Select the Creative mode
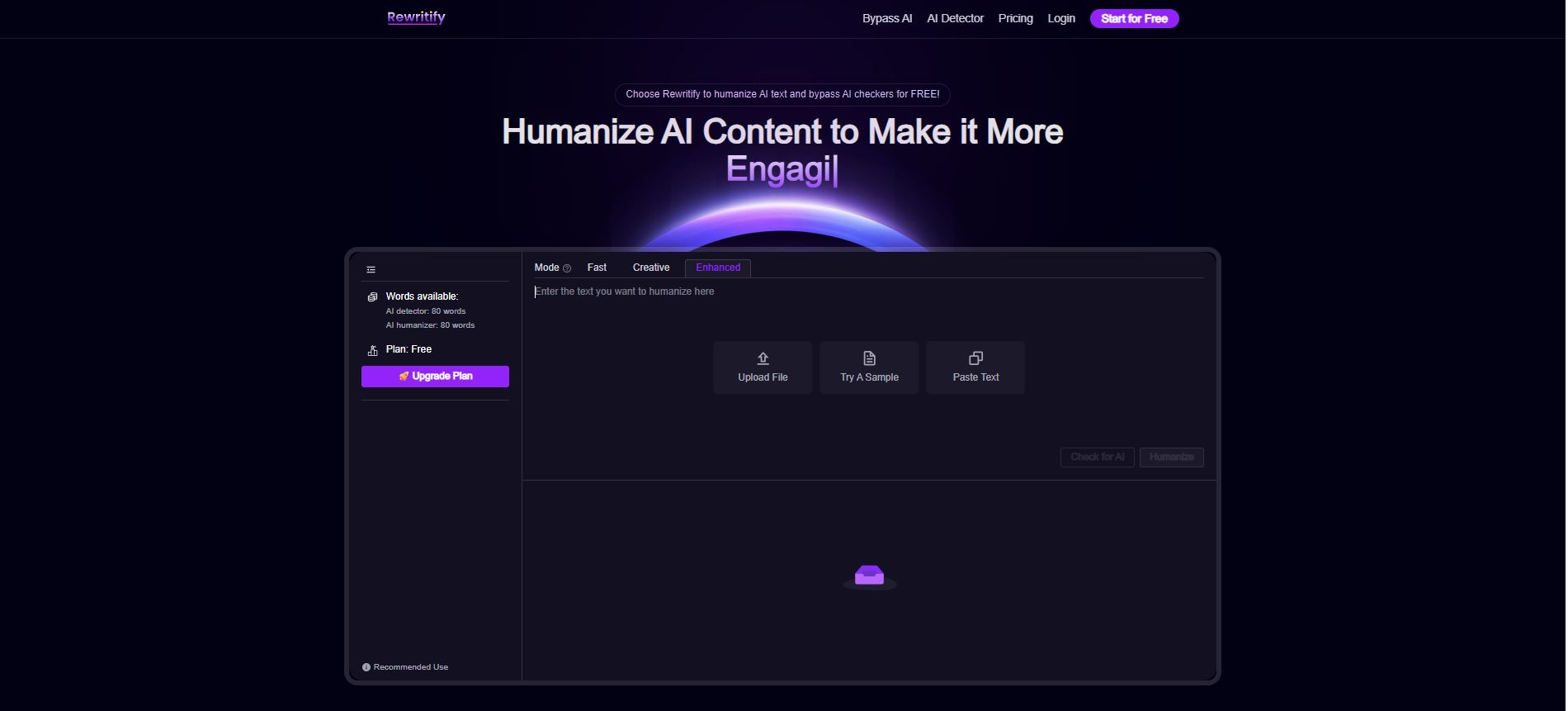Image resolution: width=1568 pixels, height=711 pixels. (x=650, y=268)
